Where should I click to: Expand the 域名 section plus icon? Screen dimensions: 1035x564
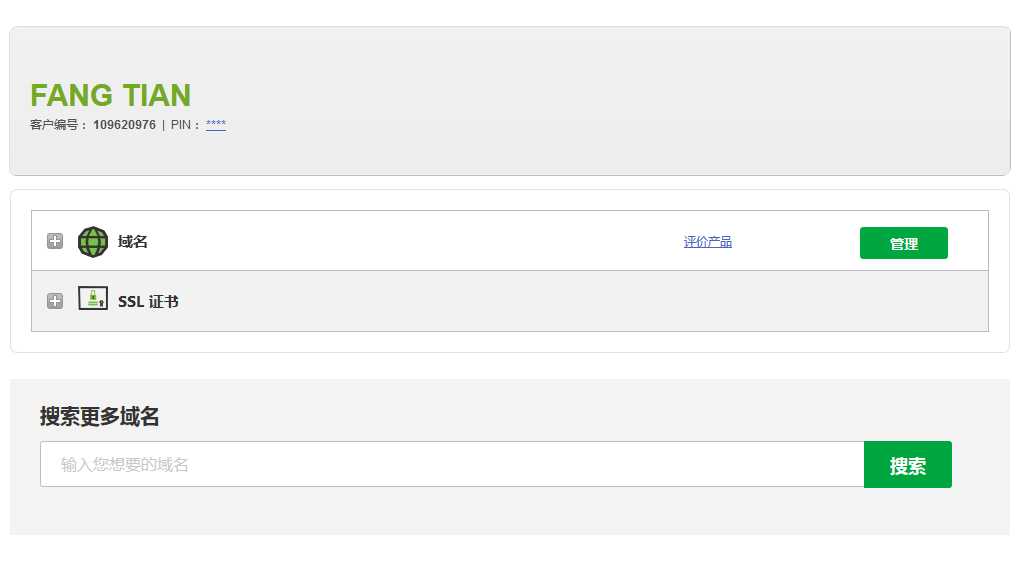(55, 241)
